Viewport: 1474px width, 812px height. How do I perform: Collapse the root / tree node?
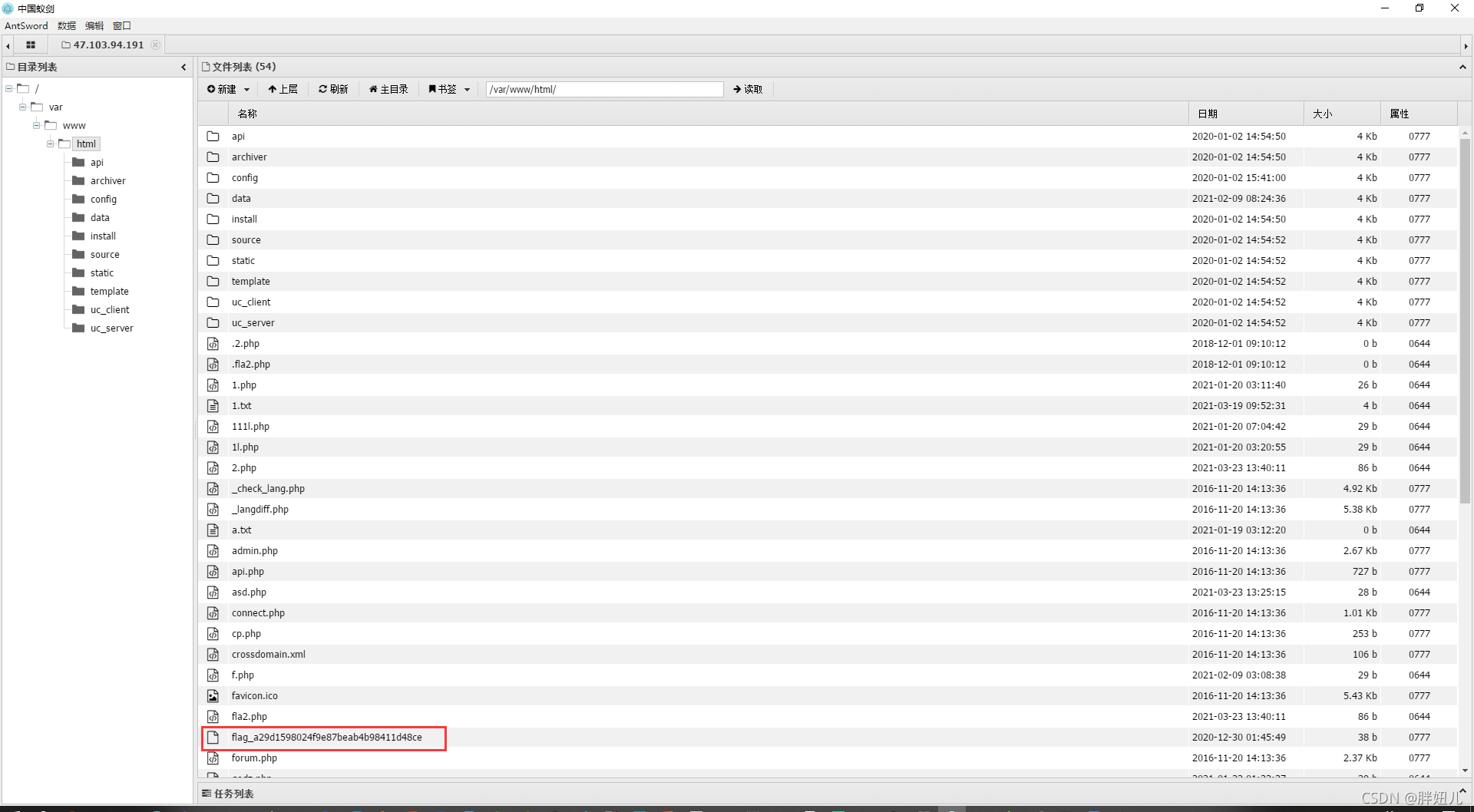9,88
